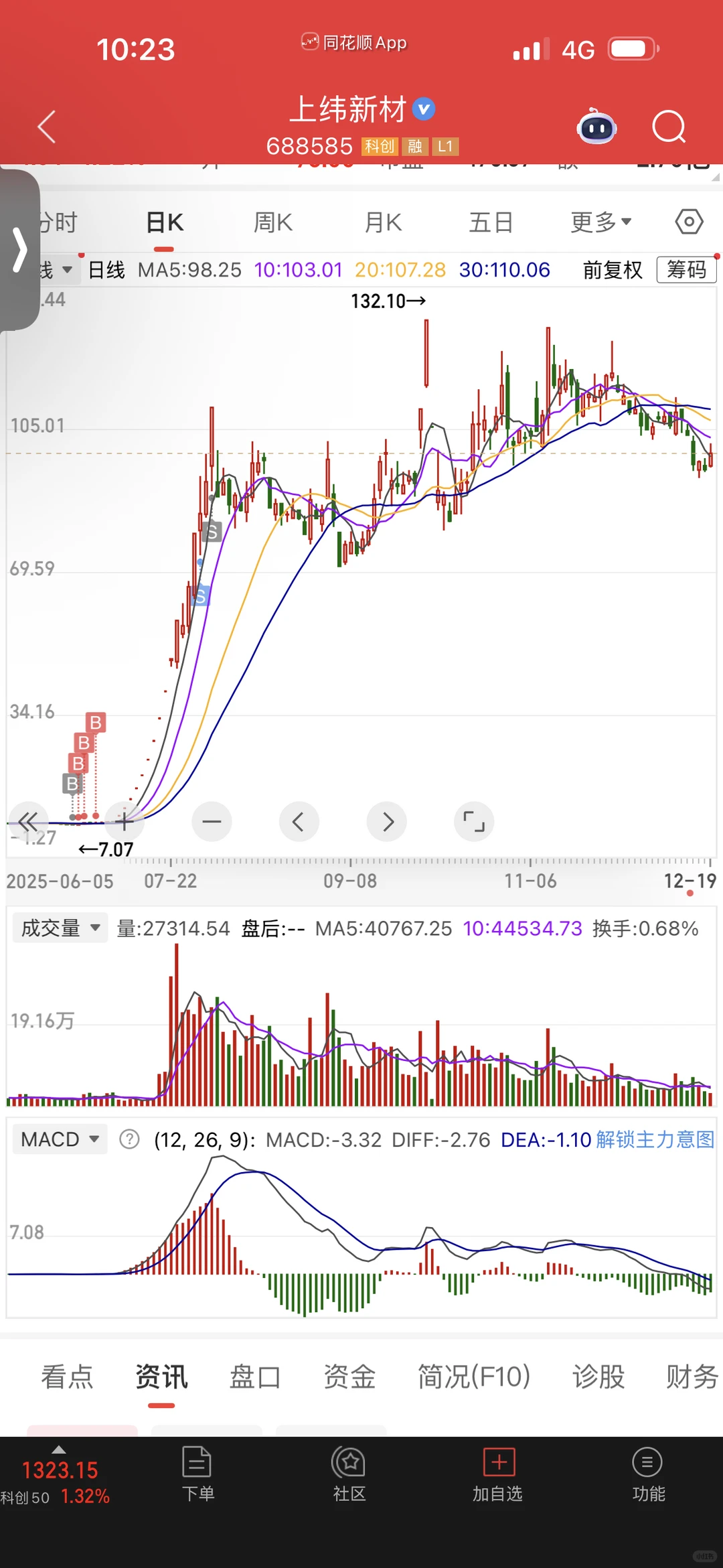The width and height of the screenshot is (723, 1568).
Task: Open 看点 section tab
Action: tap(67, 1377)
